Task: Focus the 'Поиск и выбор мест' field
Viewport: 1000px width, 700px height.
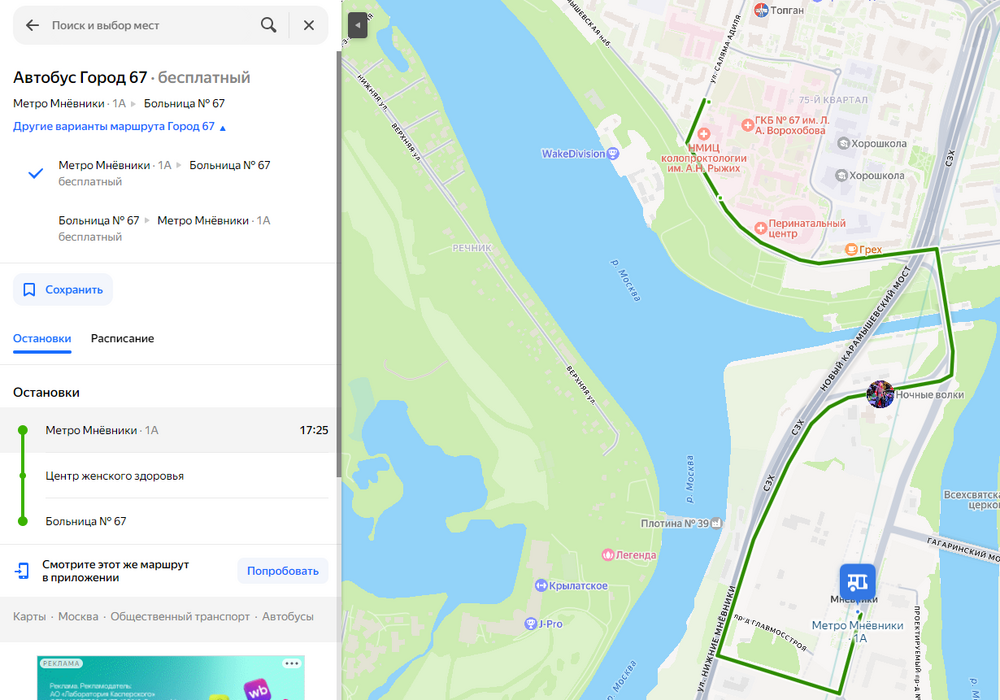Action: [x=150, y=26]
